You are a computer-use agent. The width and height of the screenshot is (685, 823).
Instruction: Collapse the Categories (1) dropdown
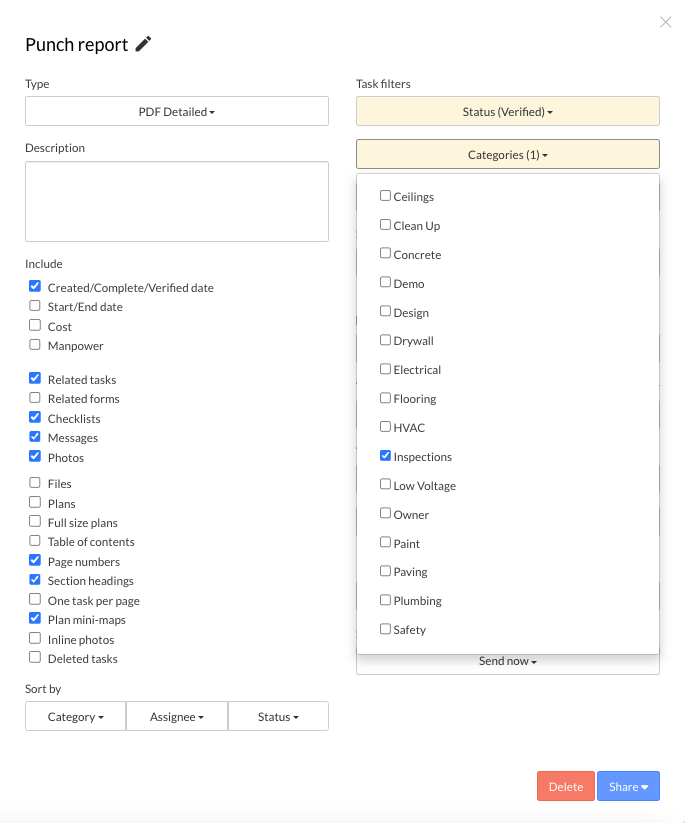pyautogui.click(x=507, y=155)
